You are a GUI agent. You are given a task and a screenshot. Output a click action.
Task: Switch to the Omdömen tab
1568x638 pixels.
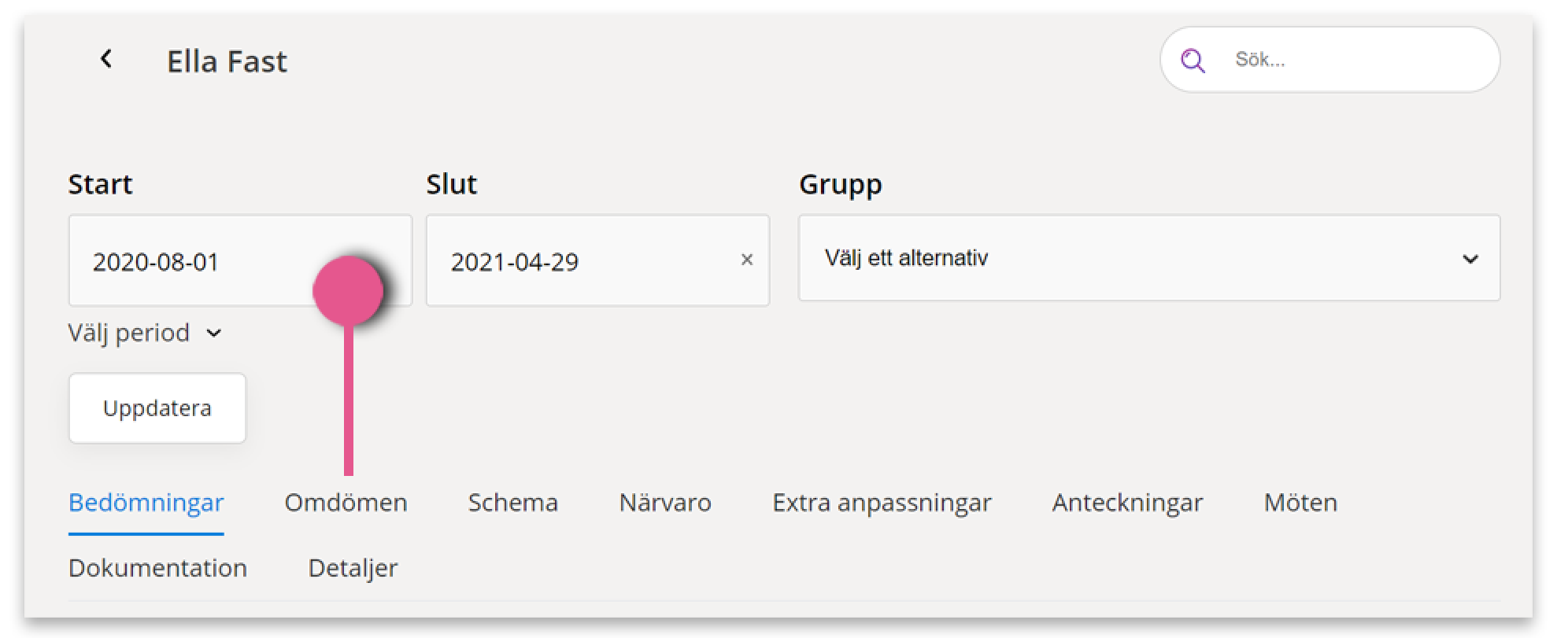[346, 503]
